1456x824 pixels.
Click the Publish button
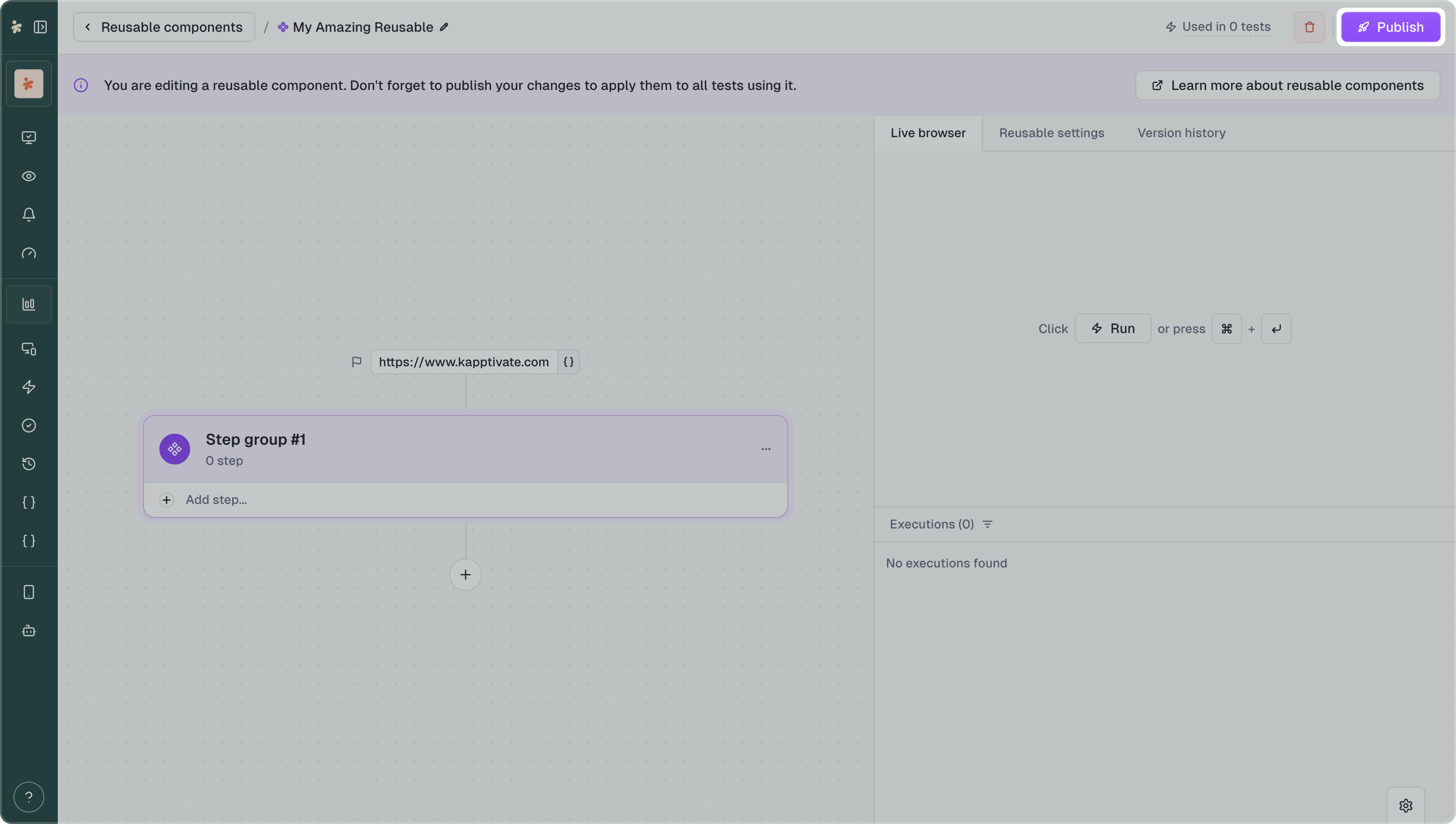pos(1391,27)
